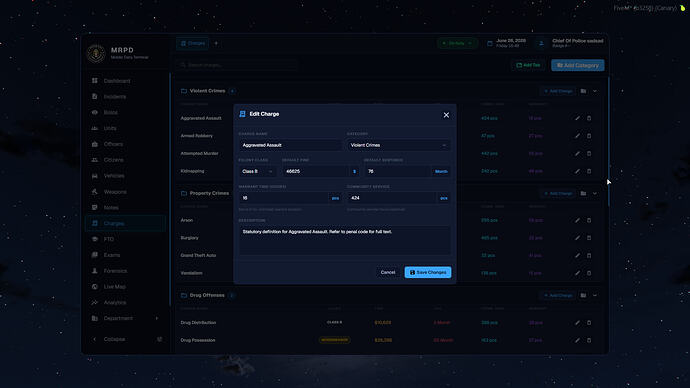Toggle the On Duty status button

click(458, 43)
